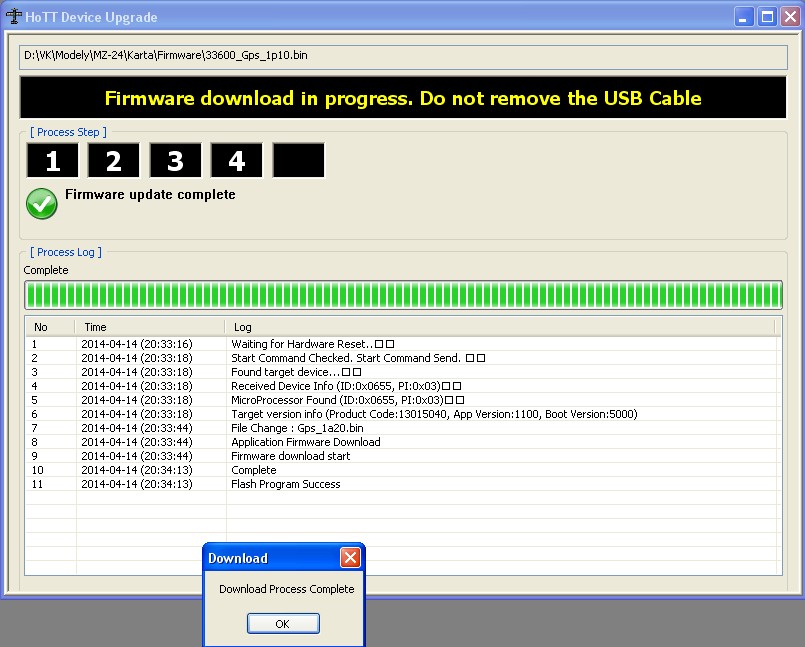Viewport: 805px width, 647px height.
Task: Click the HoTT app icon in title bar
Action: [14, 17]
